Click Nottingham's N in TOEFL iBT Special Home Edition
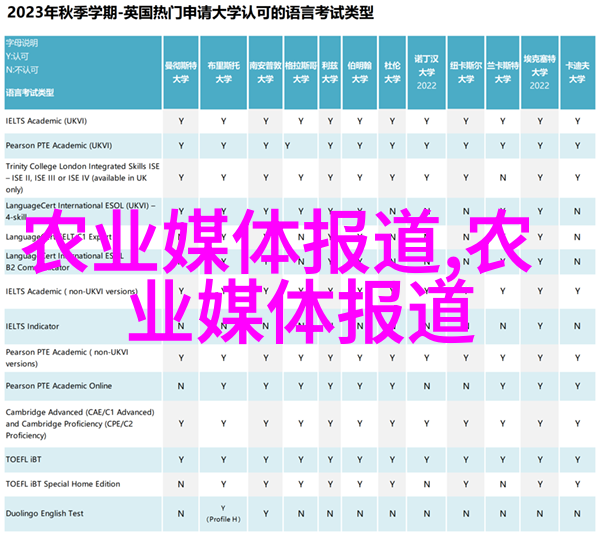 coord(427,485)
